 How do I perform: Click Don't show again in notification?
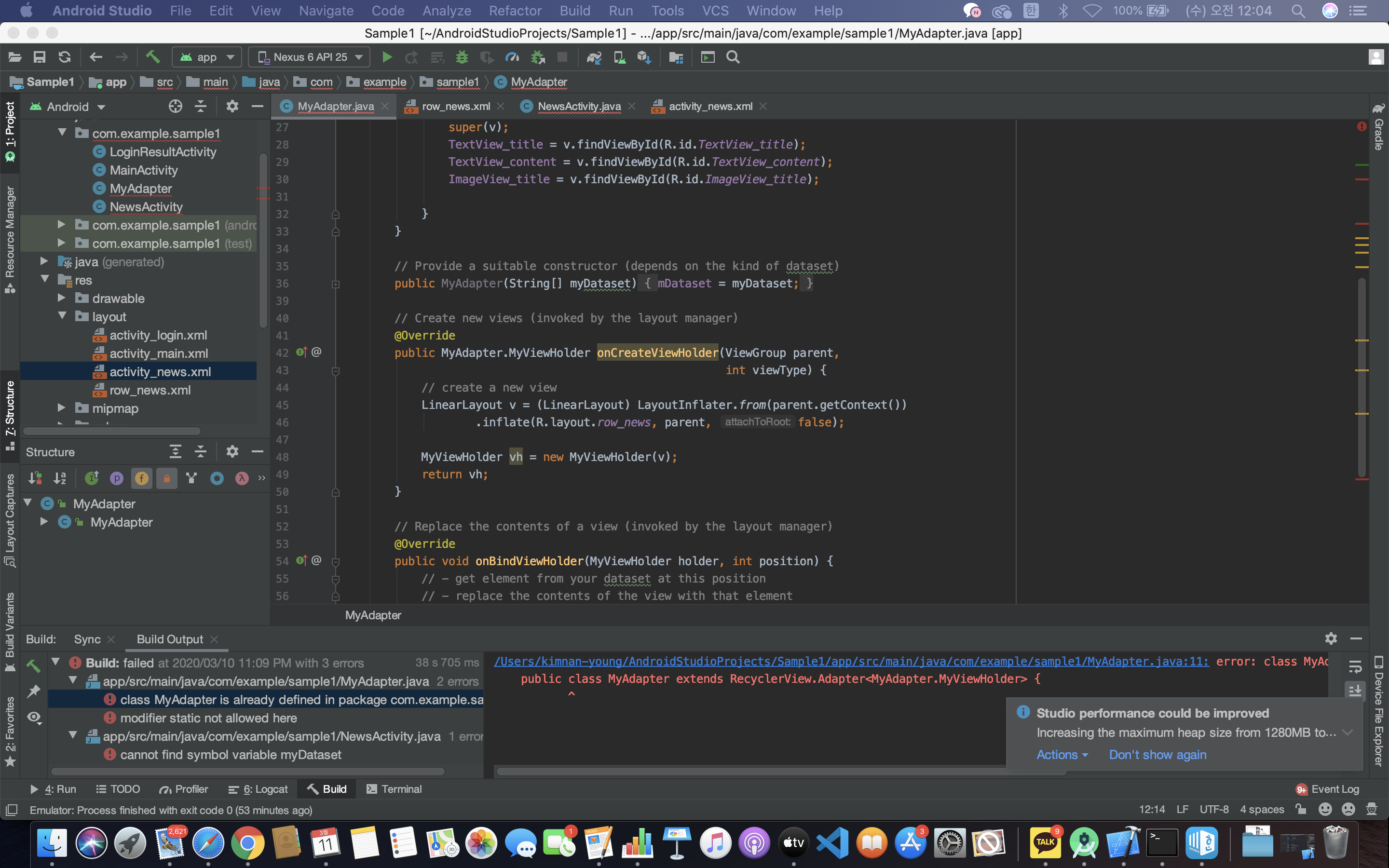[x=1157, y=754]
